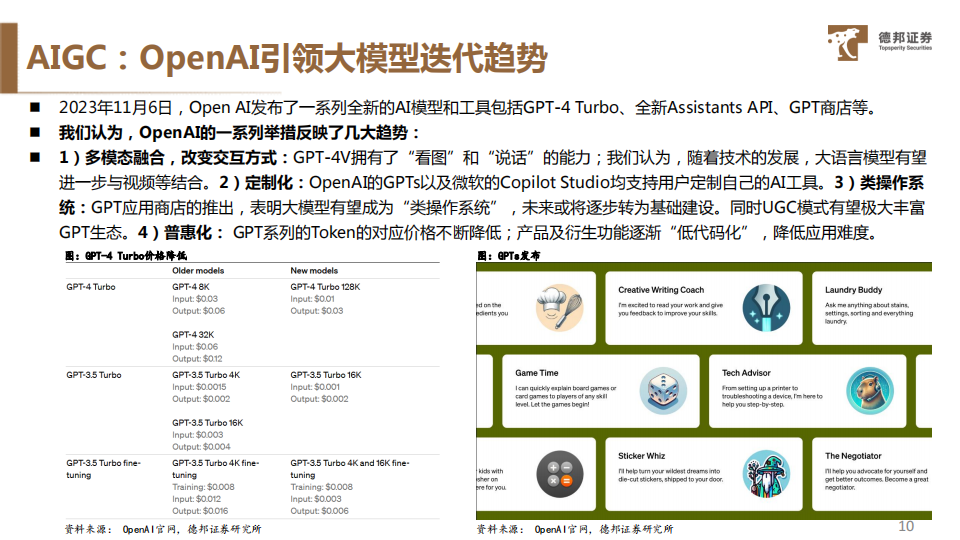960x540 pixels.
Task: Click the Topsperity Securities logo
Action: [879, 42]
